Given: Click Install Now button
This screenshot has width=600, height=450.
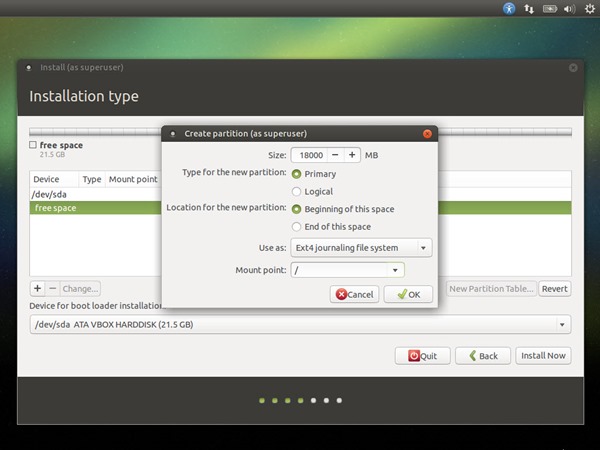Looking at the screenshot, I should pyautogui.click(x=543, y=356).
